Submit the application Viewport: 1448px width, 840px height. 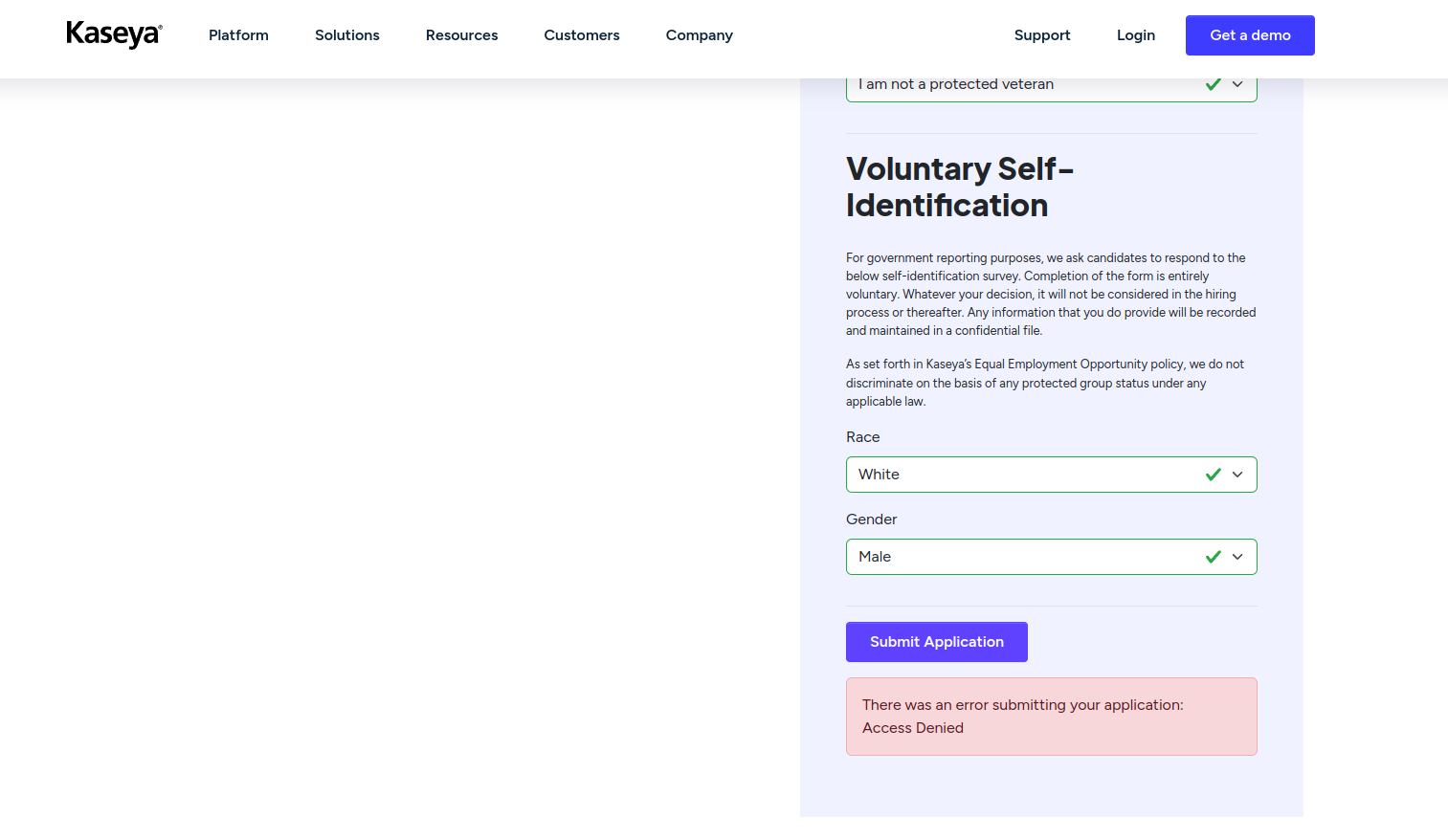pyautogui.click(x=936, y=642)
